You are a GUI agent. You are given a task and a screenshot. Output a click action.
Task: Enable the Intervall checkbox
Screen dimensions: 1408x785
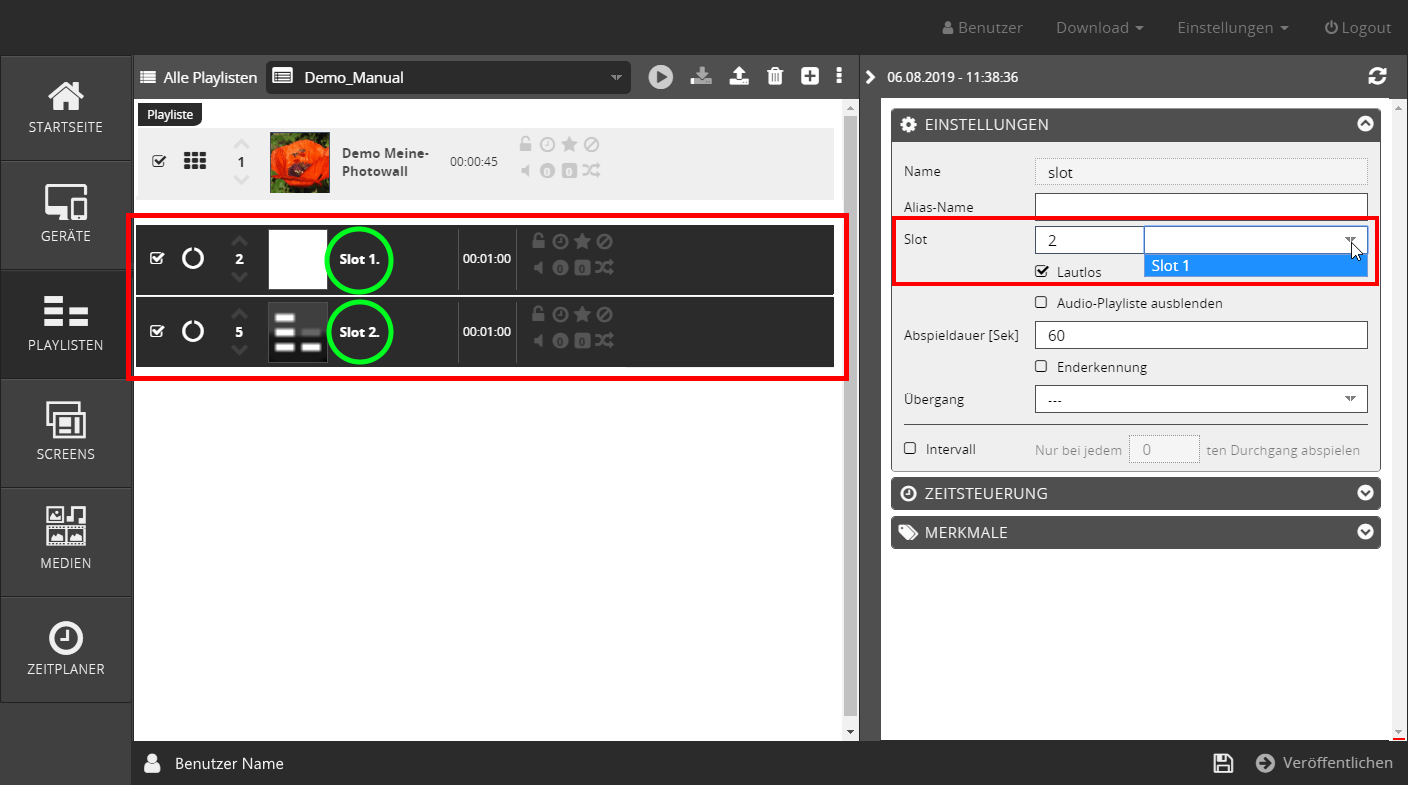(x=910, y=449)
